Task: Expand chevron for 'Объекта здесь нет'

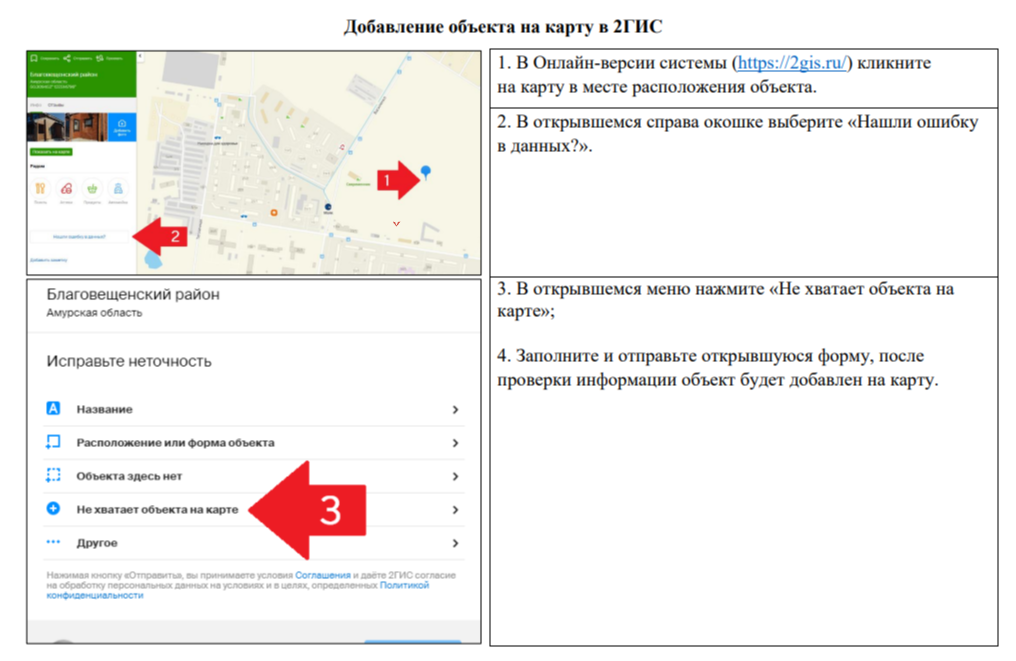Action: click(x=456, y=476)
